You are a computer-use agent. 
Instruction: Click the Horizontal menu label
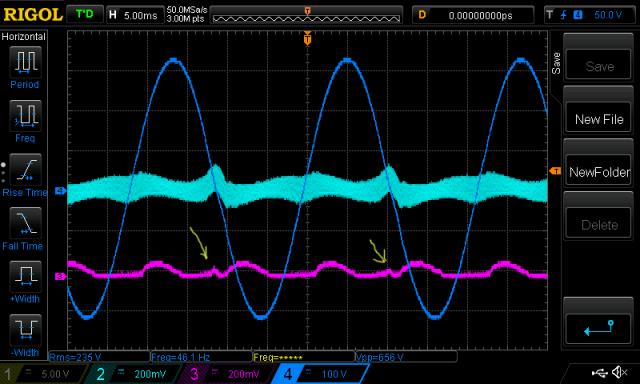pyautogui.click(x=23, y=37)
